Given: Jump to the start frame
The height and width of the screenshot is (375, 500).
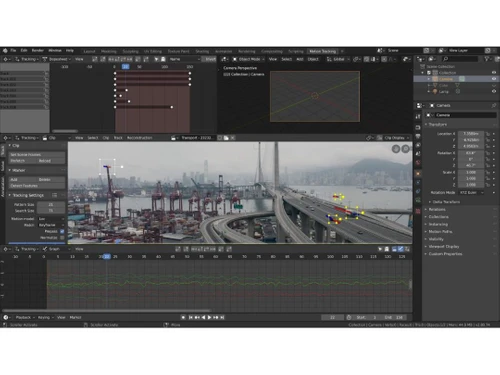Looking at the screenshot, I should [191, 317].
